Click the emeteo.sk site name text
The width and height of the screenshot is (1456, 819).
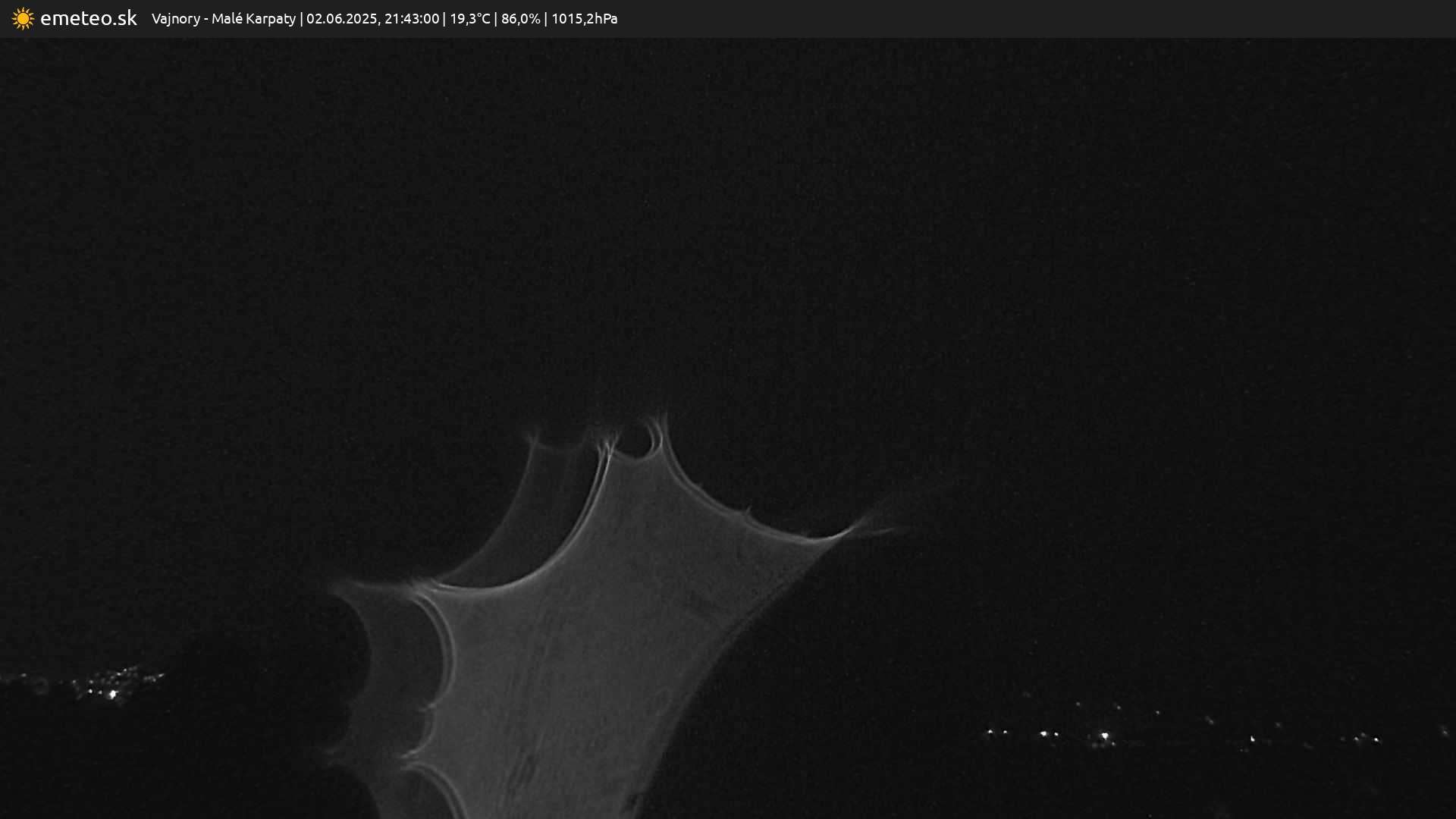click(x=88, y=18)
